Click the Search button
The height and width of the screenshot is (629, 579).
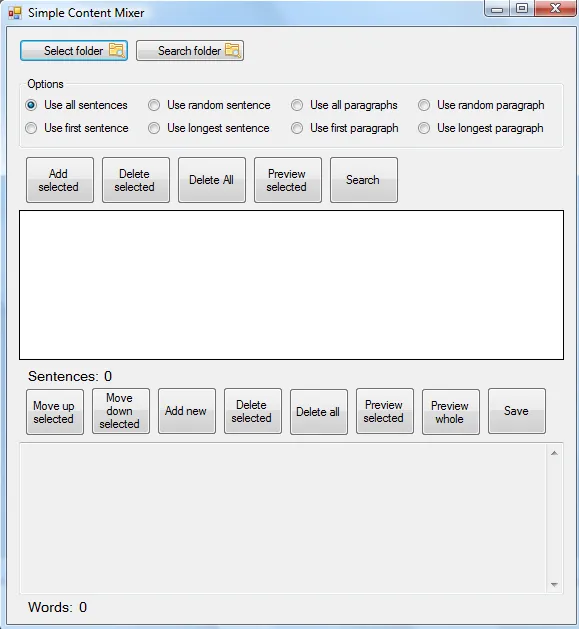[364, 180]
